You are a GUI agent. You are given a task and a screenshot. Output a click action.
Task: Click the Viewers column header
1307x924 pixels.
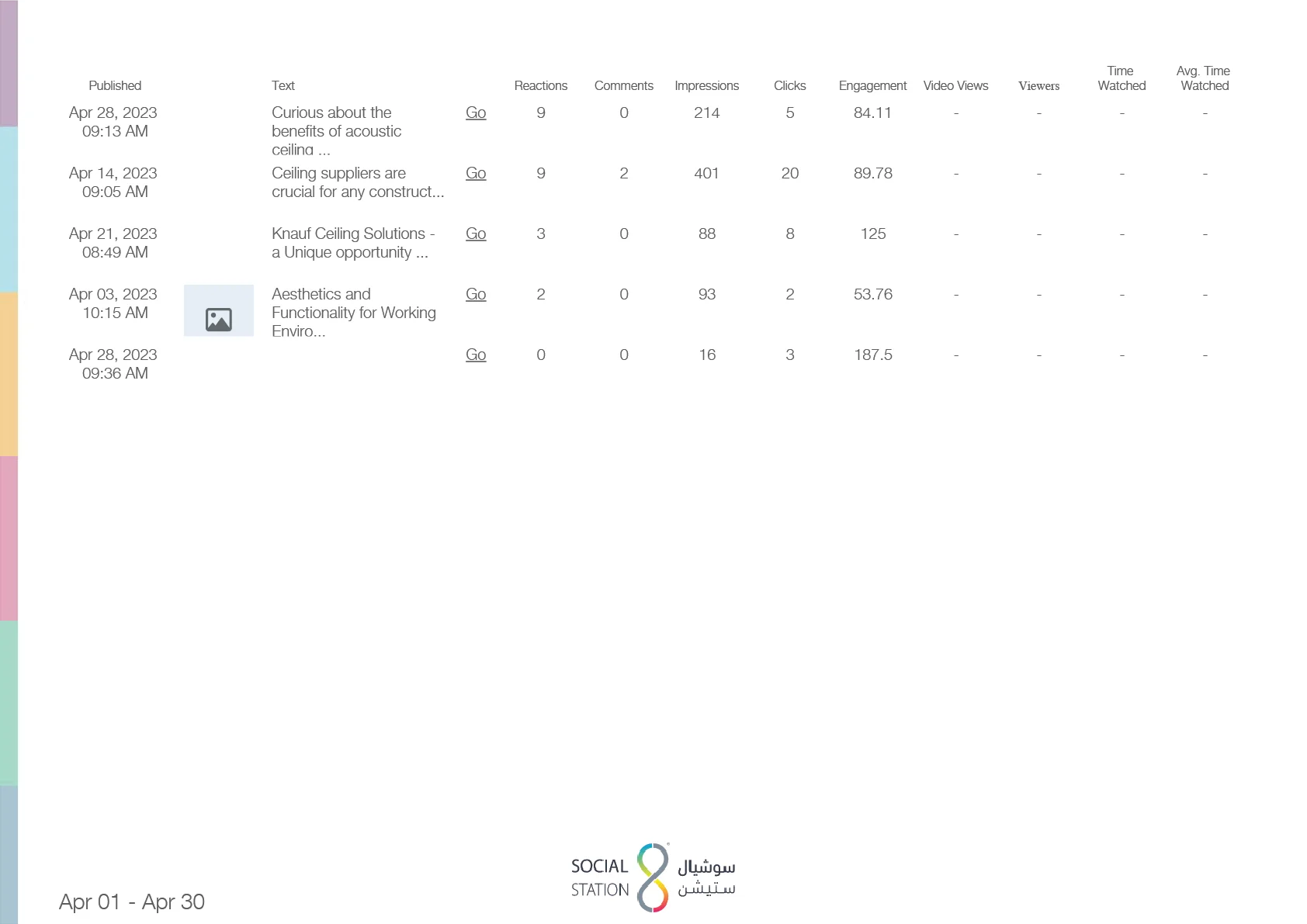pos(1039,85)
